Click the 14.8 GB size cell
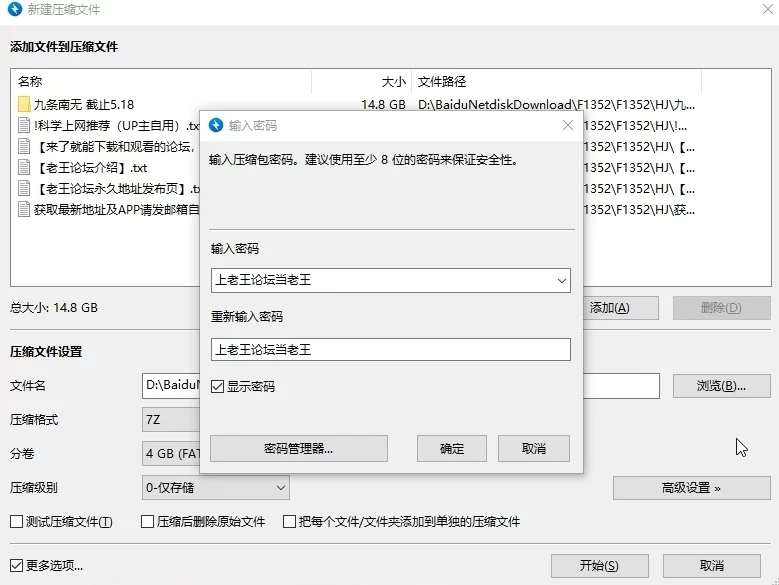 tap(383, 105)
